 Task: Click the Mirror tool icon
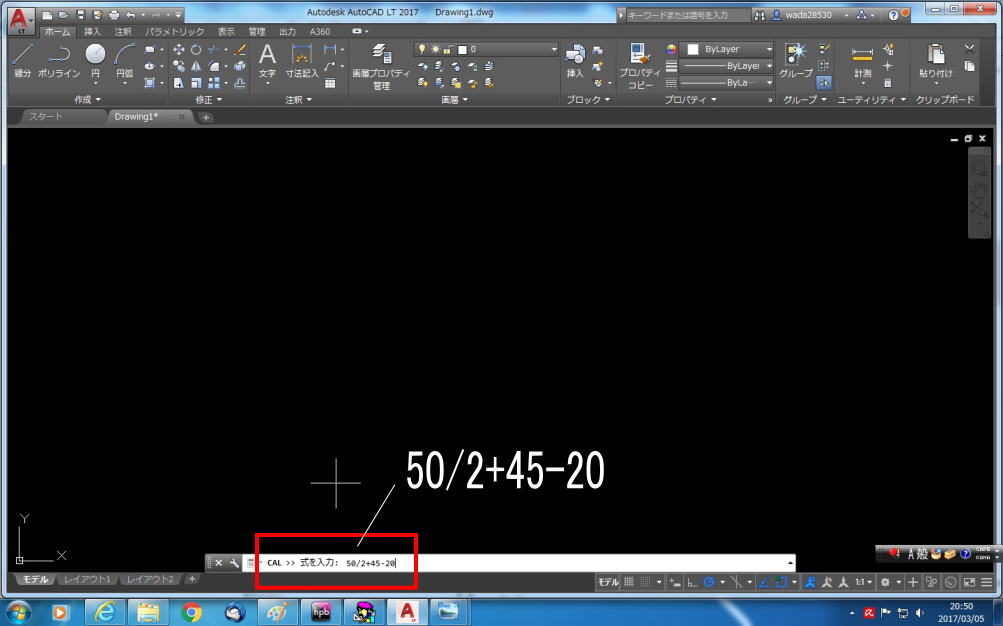(x=196, y=66)
